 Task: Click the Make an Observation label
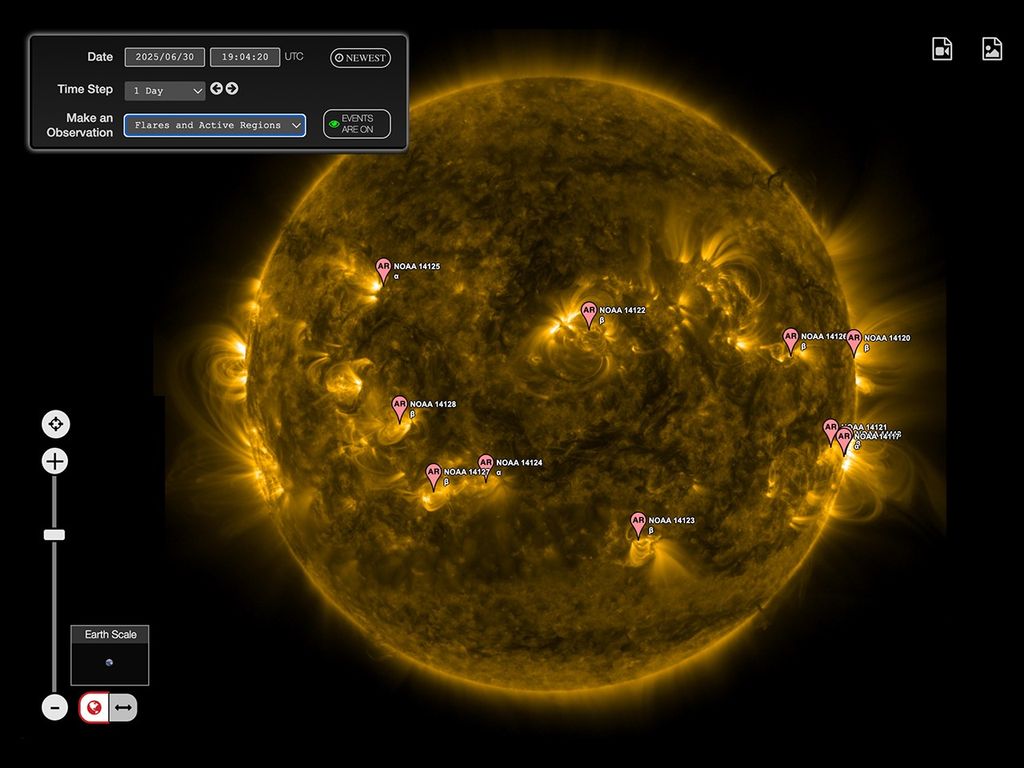[x=80, y=125]
